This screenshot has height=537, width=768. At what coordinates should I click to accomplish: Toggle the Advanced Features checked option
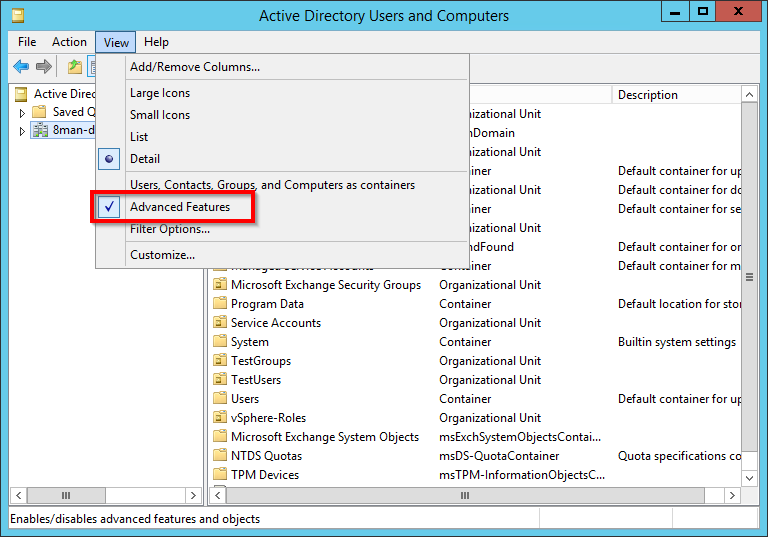(179, 207)
